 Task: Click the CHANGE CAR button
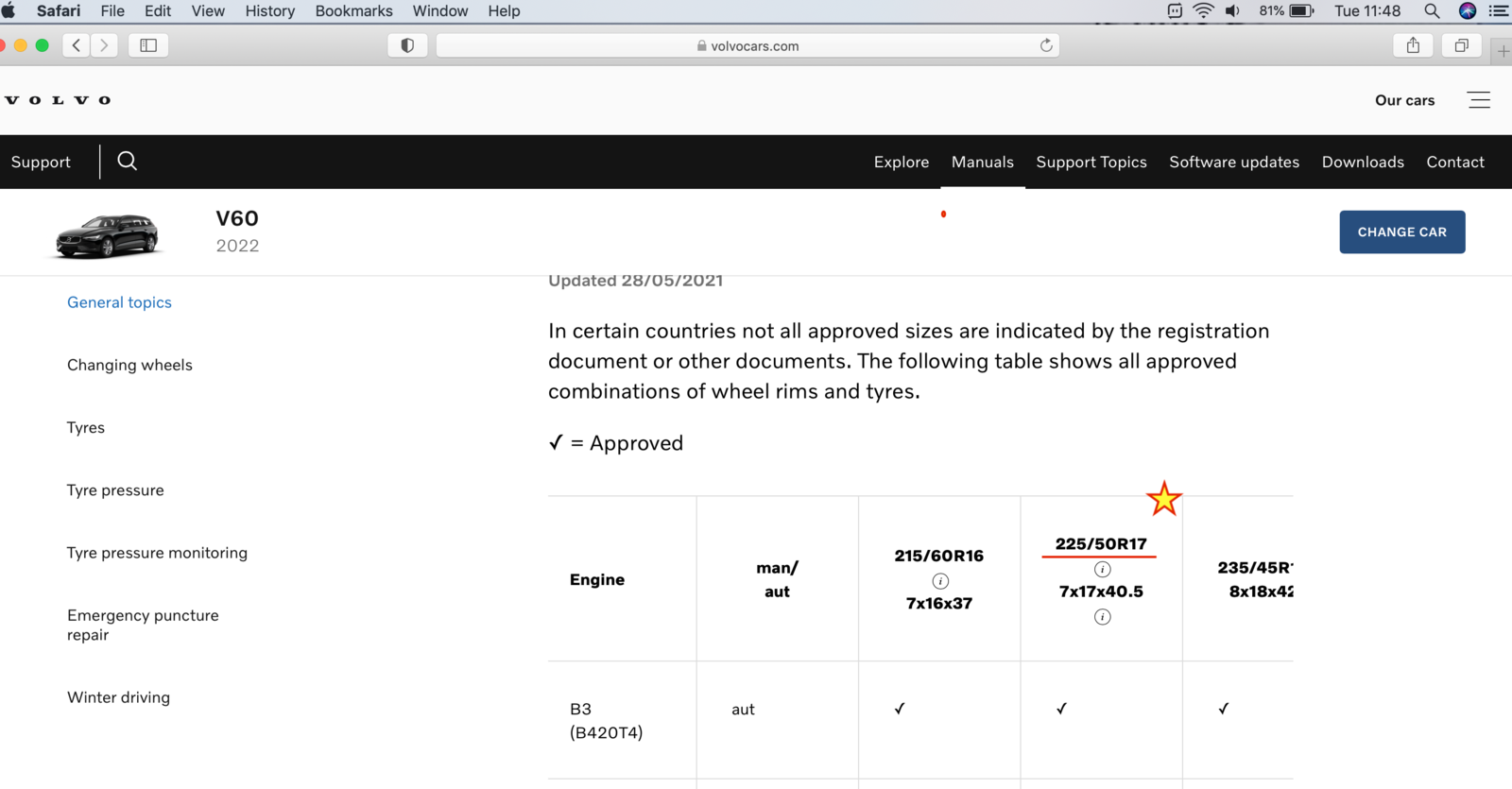tap(1402, 232)
